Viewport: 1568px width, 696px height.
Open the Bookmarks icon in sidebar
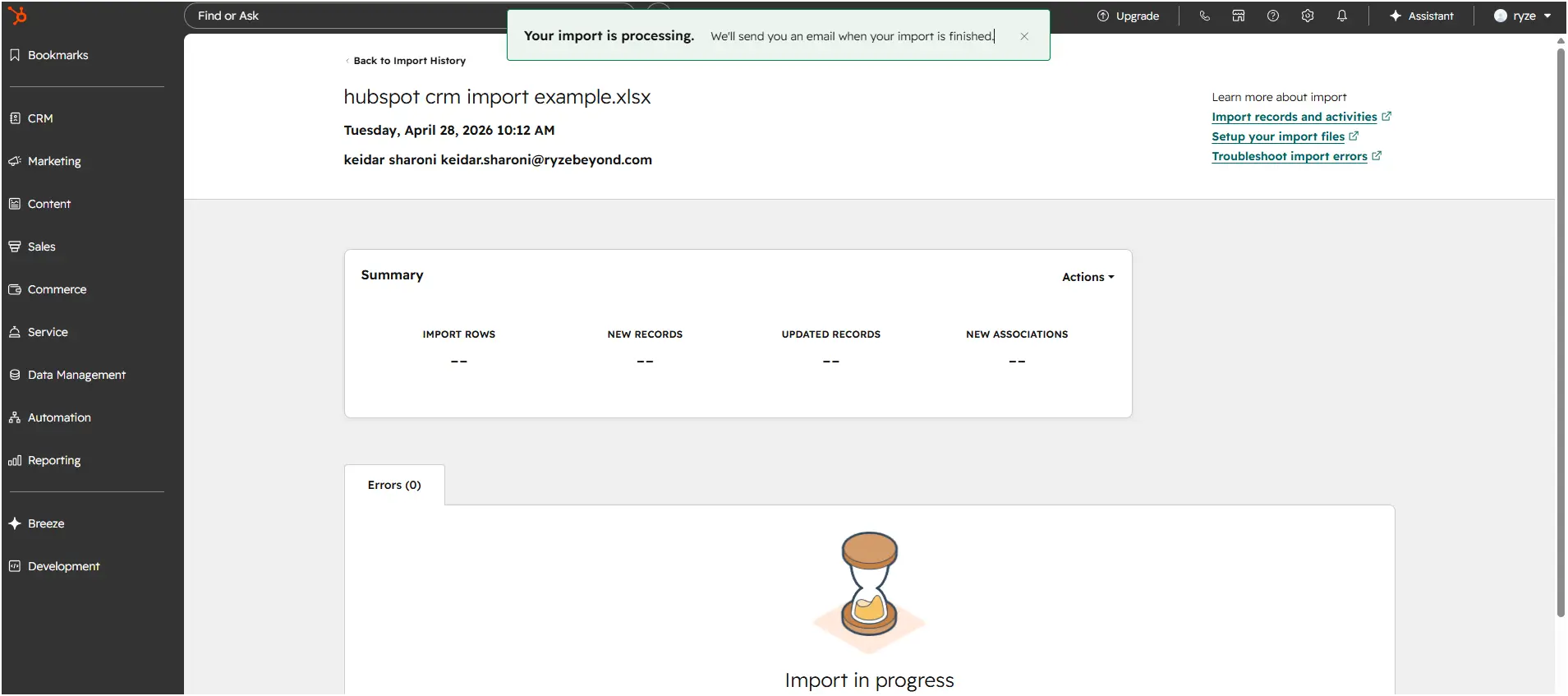[x=15, y=55]
